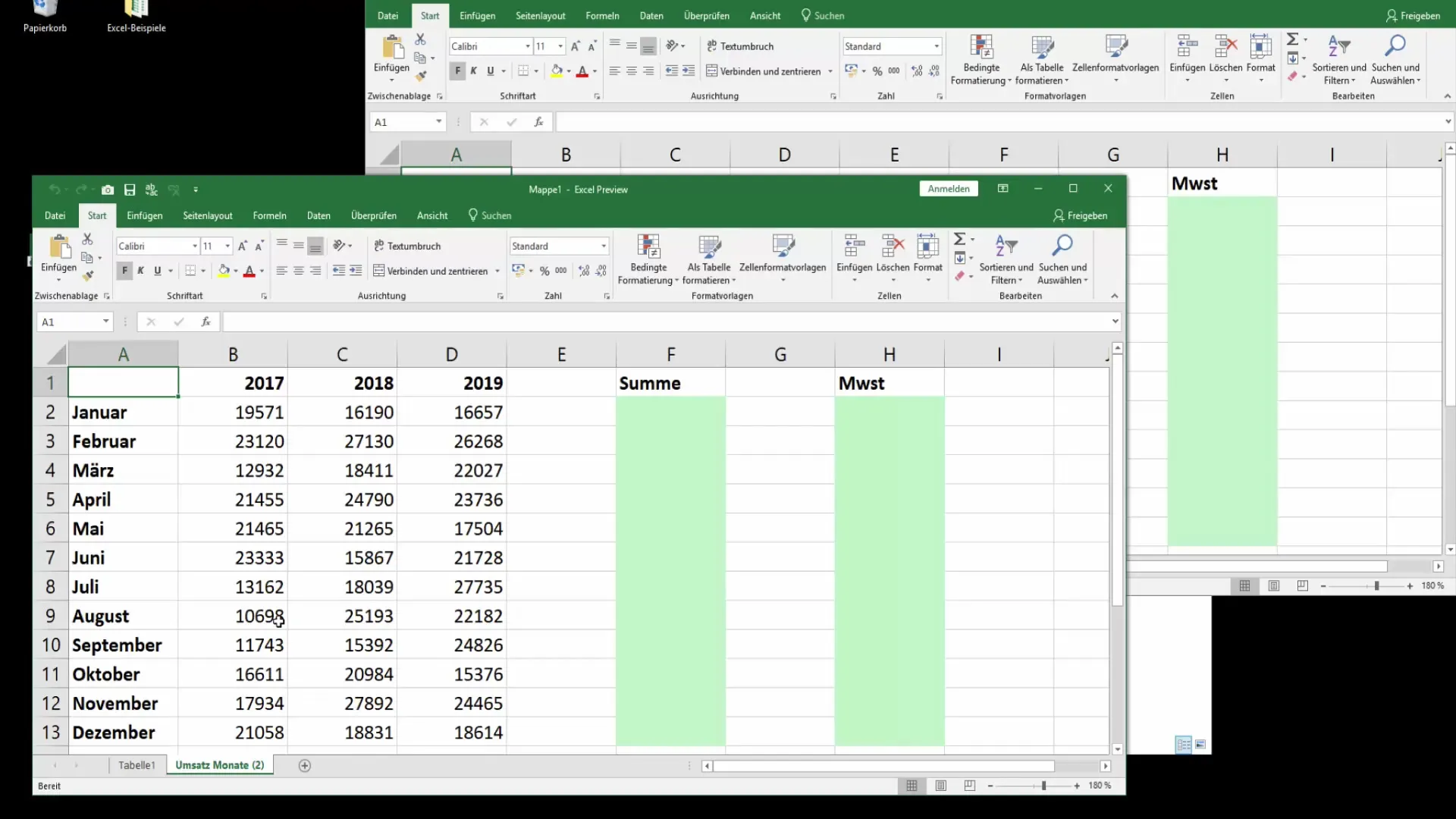Decrease font size in Mappe1 ribbon

coord(259,246)
